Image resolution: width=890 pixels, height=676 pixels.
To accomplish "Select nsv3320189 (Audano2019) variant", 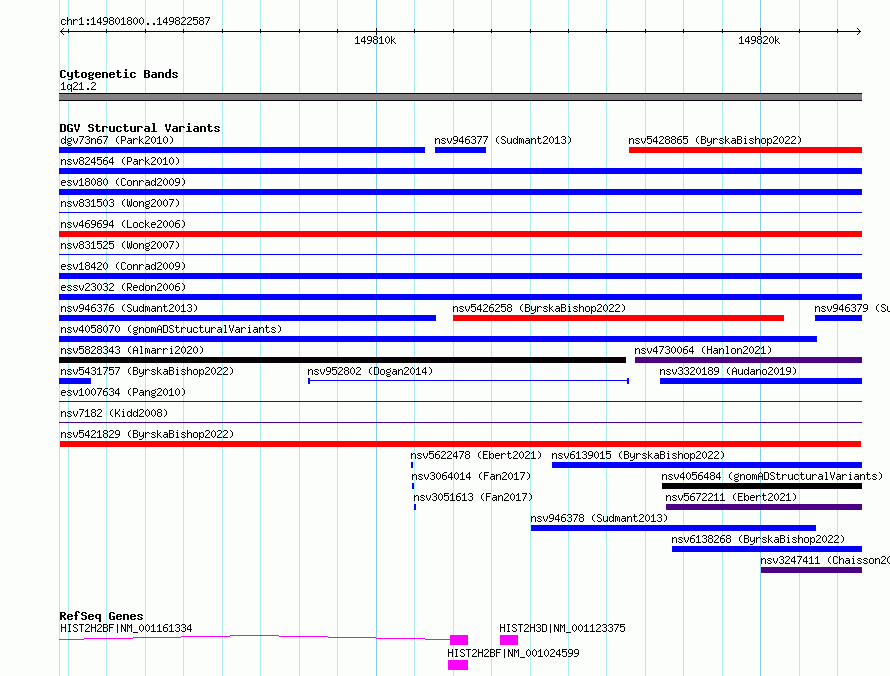I will [x=761, y=381].
